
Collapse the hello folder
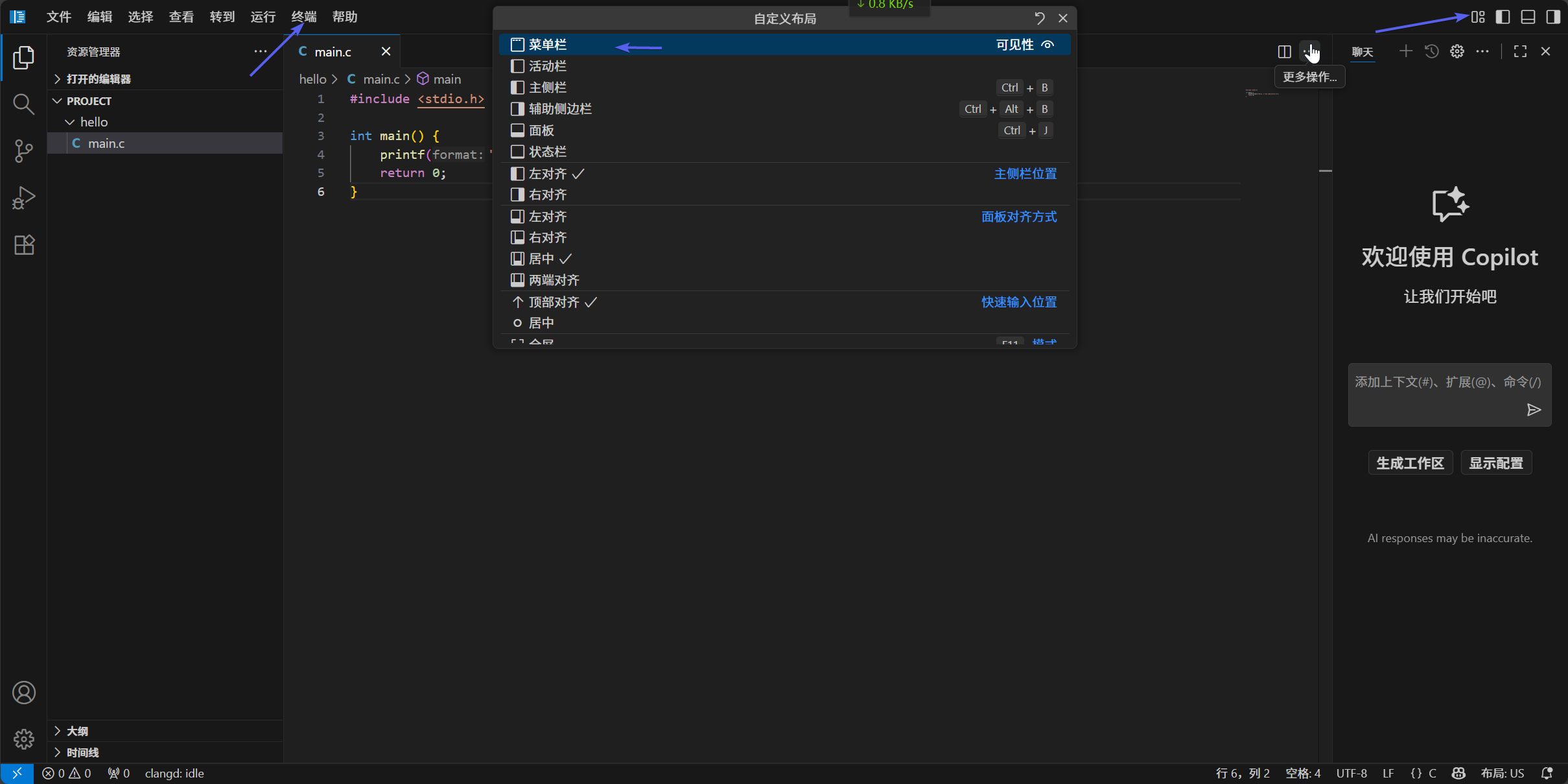(x=93, y=122)
